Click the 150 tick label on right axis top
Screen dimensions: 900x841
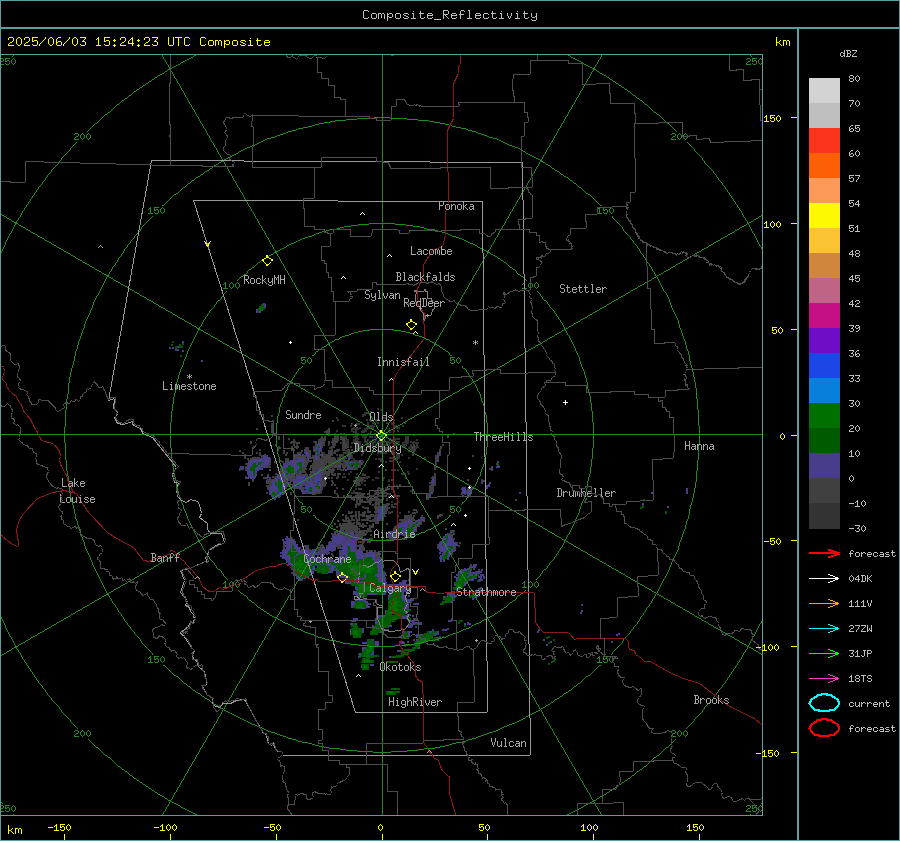(772, 118)
